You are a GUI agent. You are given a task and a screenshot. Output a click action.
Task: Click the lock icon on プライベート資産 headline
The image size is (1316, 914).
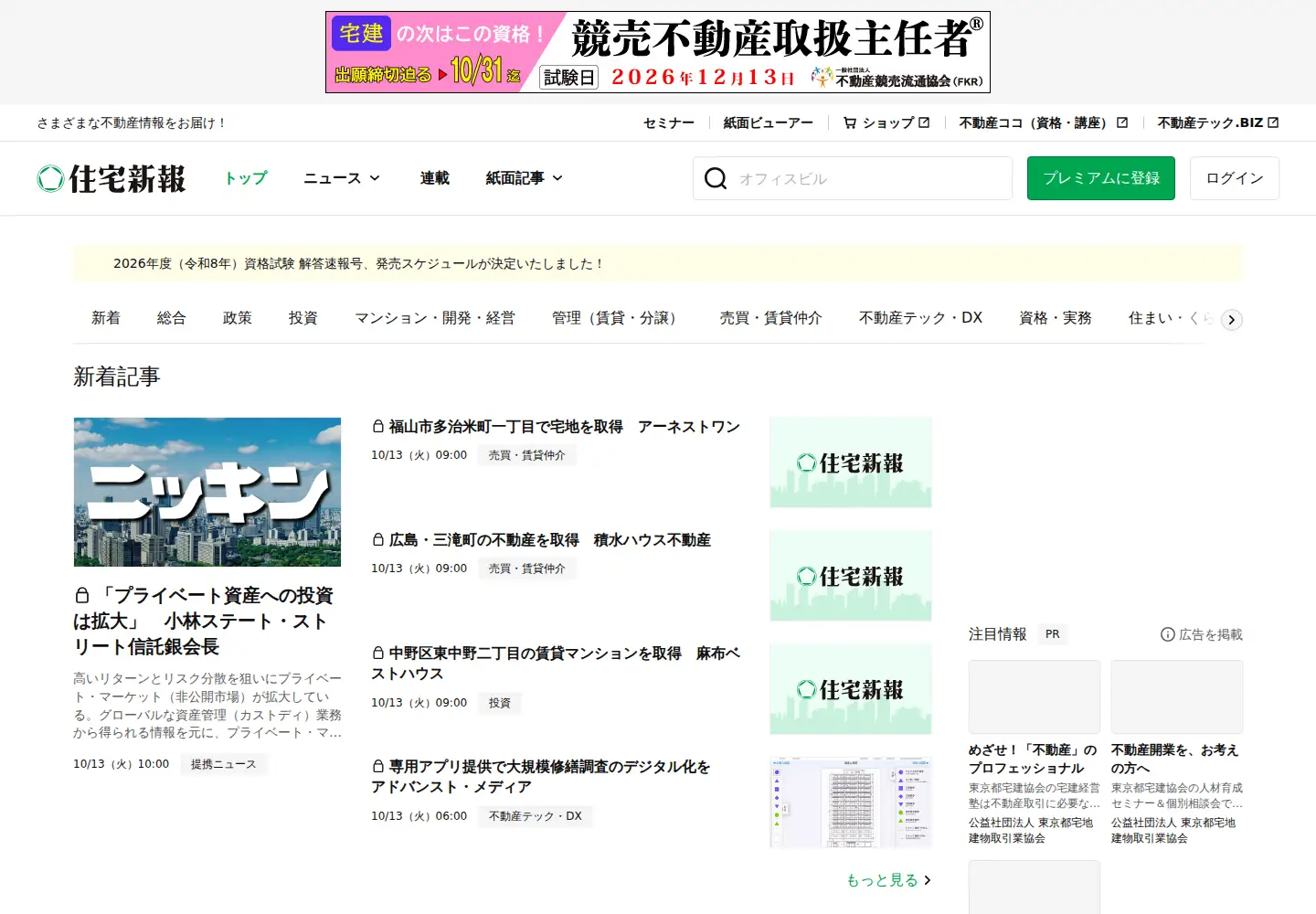(82, 595)
